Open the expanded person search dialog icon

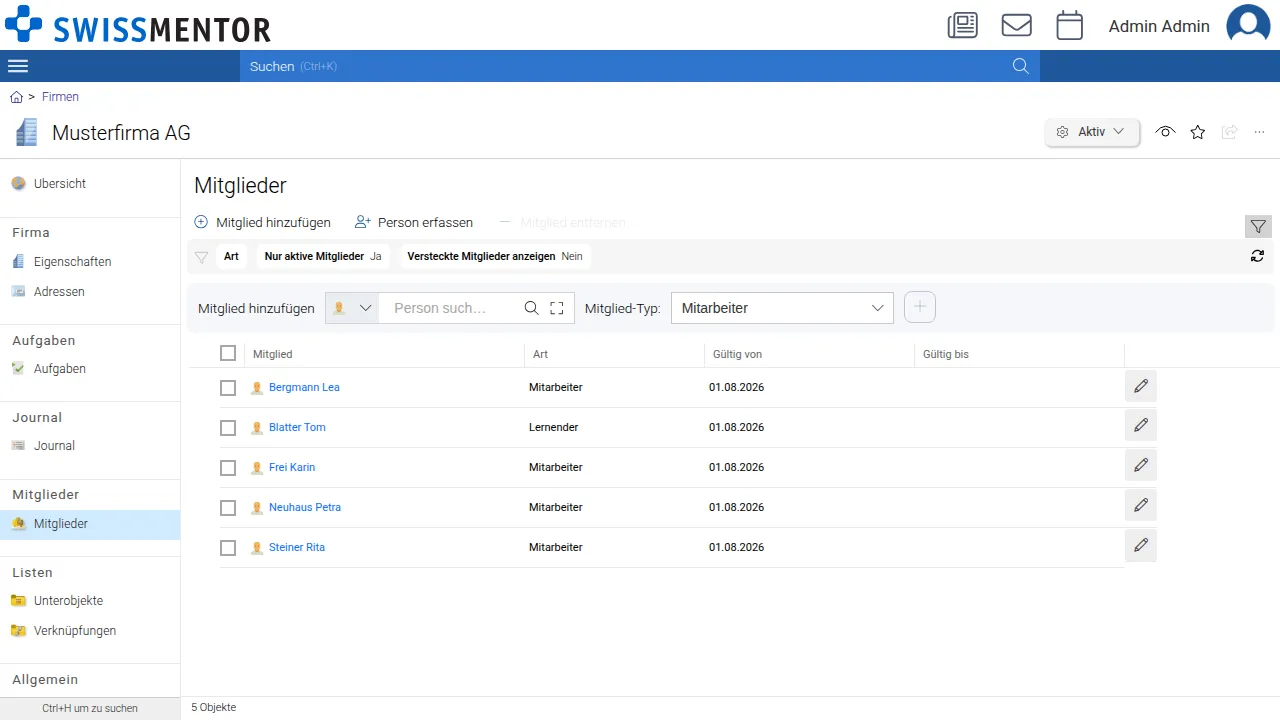[557, 308]
